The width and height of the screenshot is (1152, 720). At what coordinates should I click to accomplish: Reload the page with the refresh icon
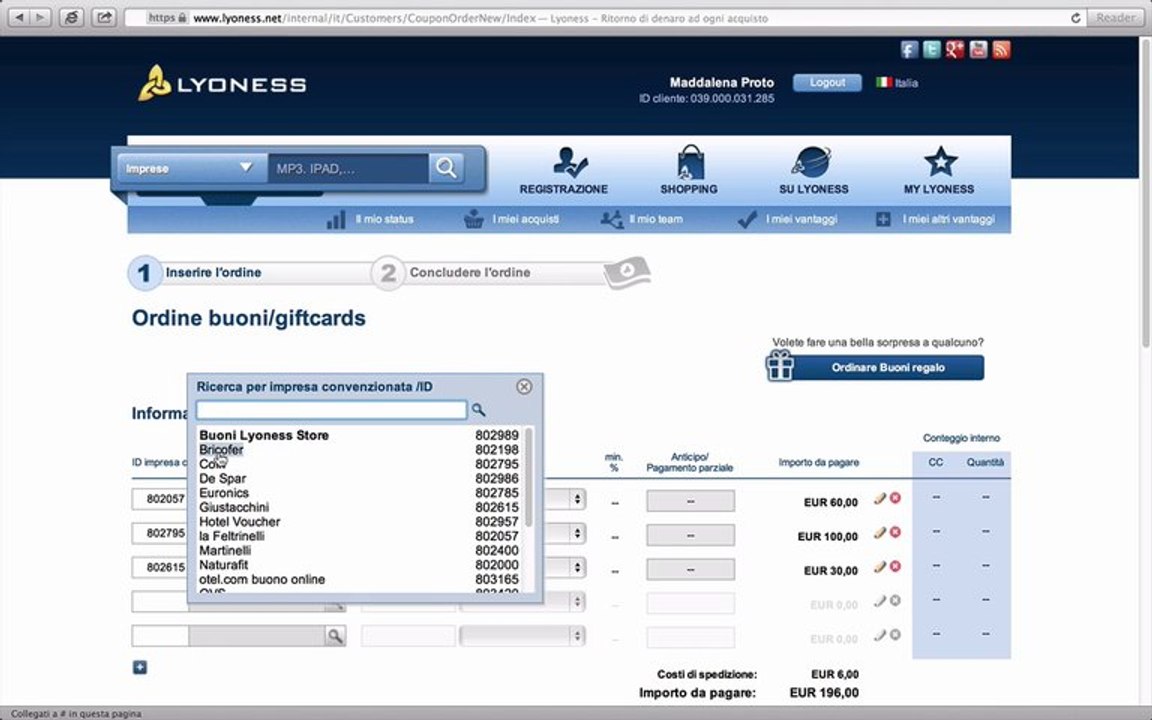[x=1076, y=18]
